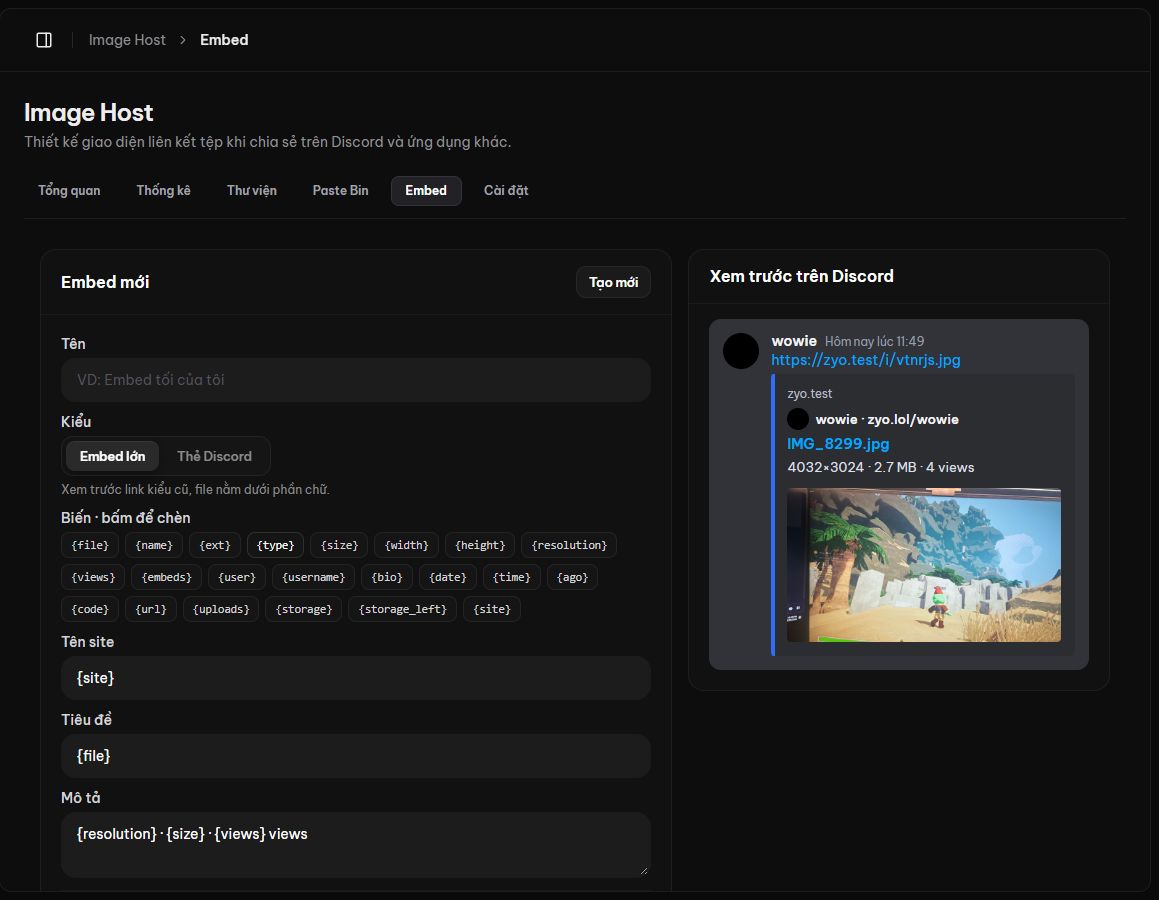1159x900 pixels.
Task: Open the zyo.test image link in preview
Action: (x=866, y=360)
